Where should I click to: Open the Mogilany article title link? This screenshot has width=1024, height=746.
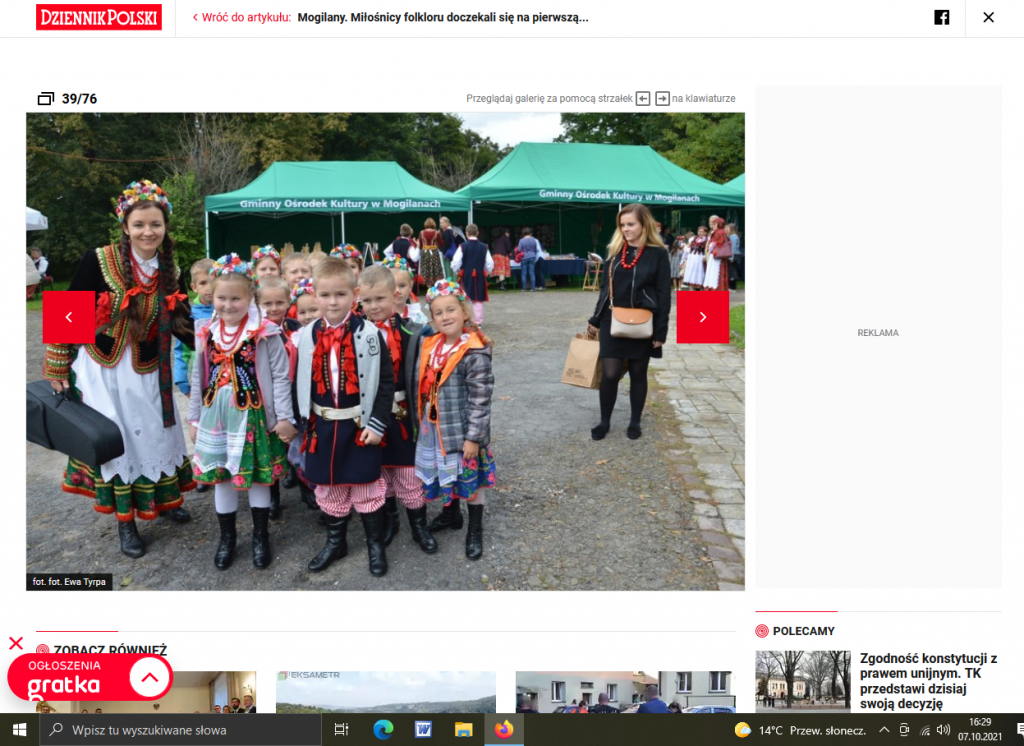pyautogui.click(x=443, y=17)
